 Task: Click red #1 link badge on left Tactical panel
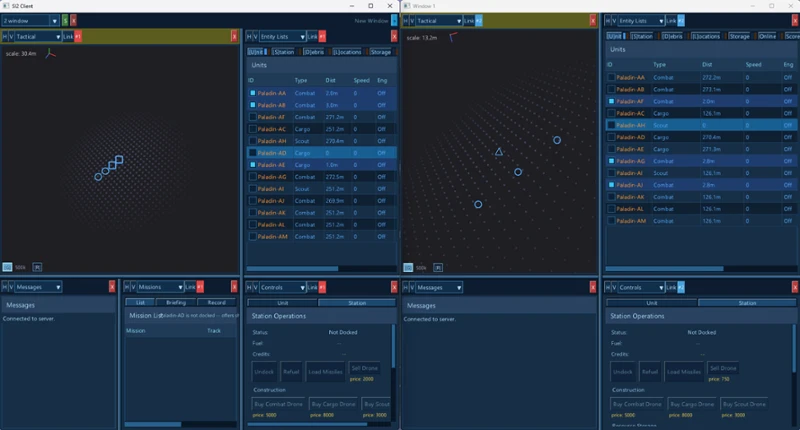78,37
